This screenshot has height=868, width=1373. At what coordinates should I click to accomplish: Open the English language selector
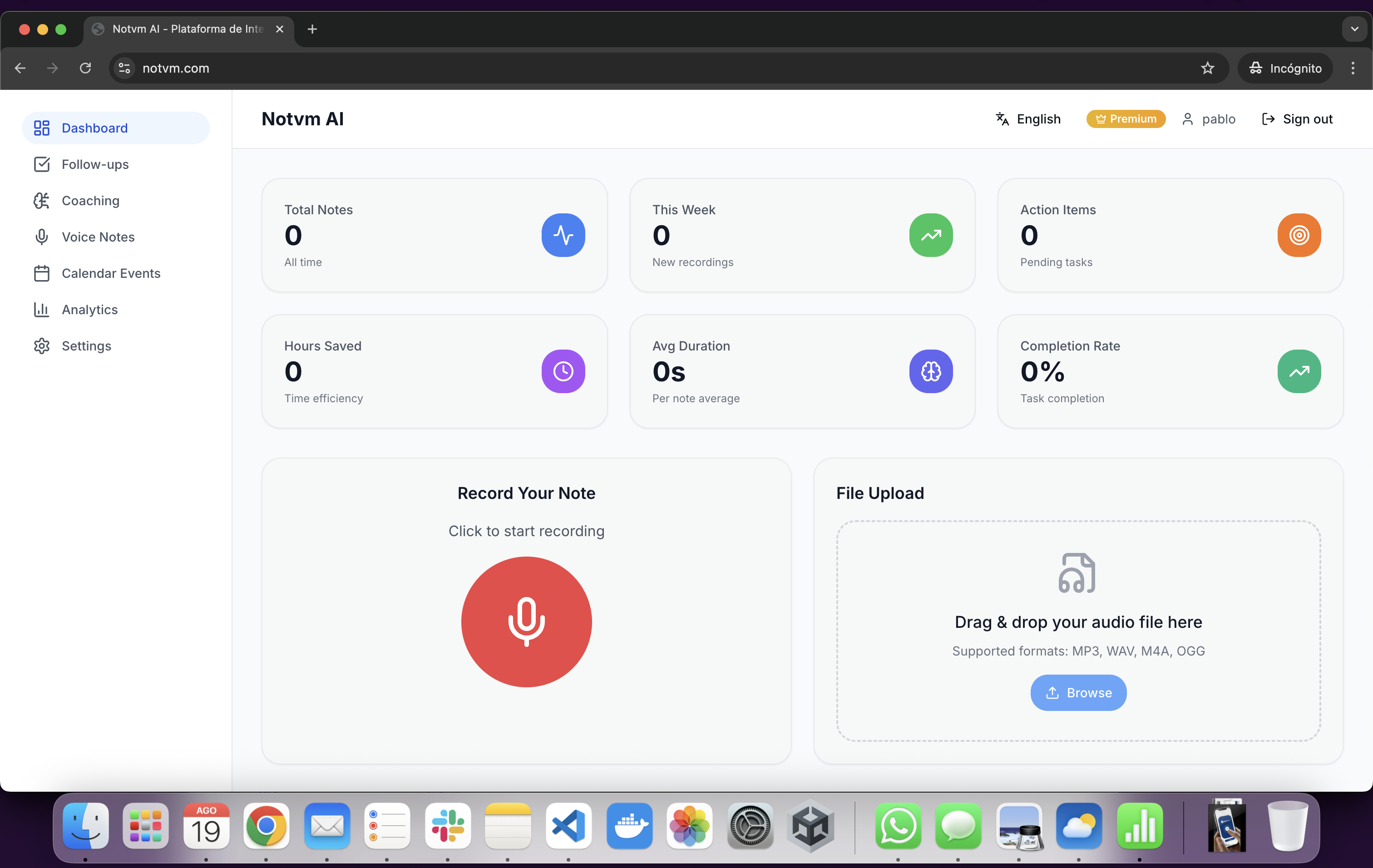click(x=1028, y=118)
